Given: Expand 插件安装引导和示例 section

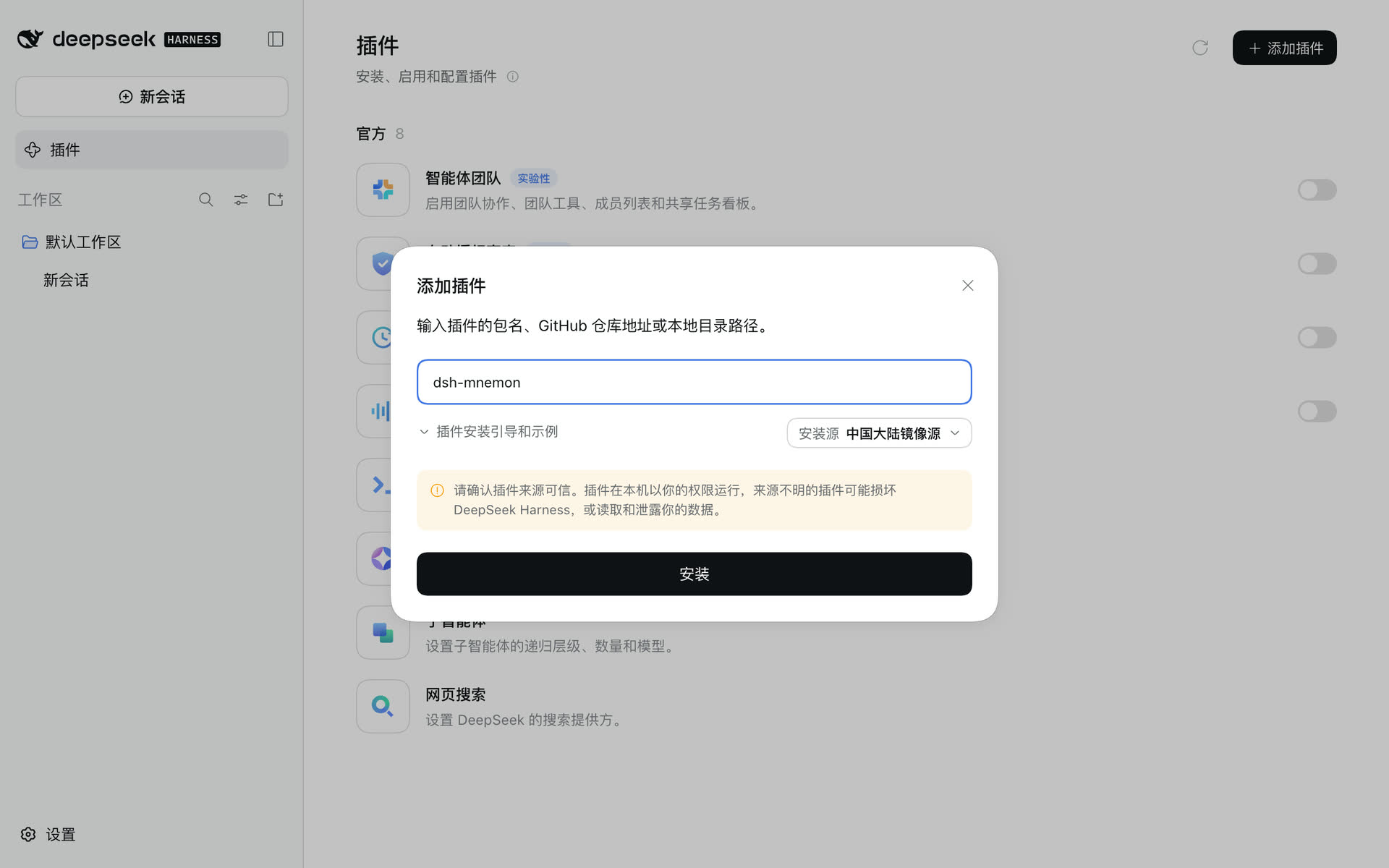Looking at the screenshot, I should point(489,432).
